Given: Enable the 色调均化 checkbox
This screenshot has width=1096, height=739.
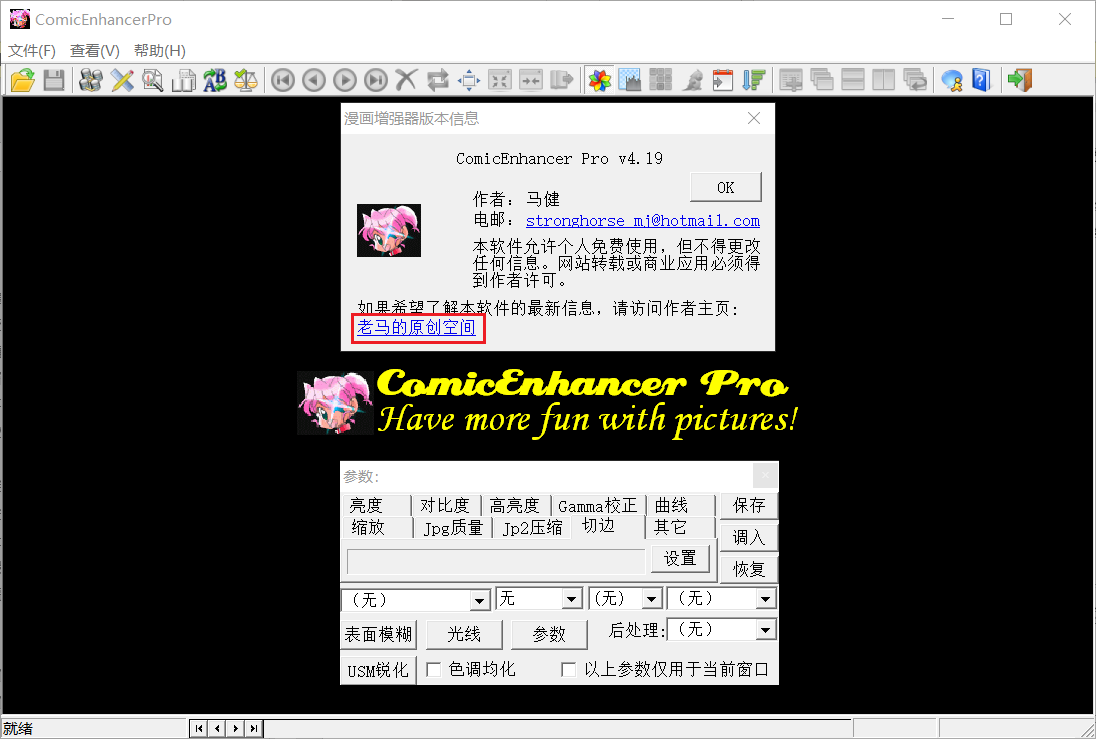Looking at the screenshot, I should pyautogui.click(x=433, y=670).
